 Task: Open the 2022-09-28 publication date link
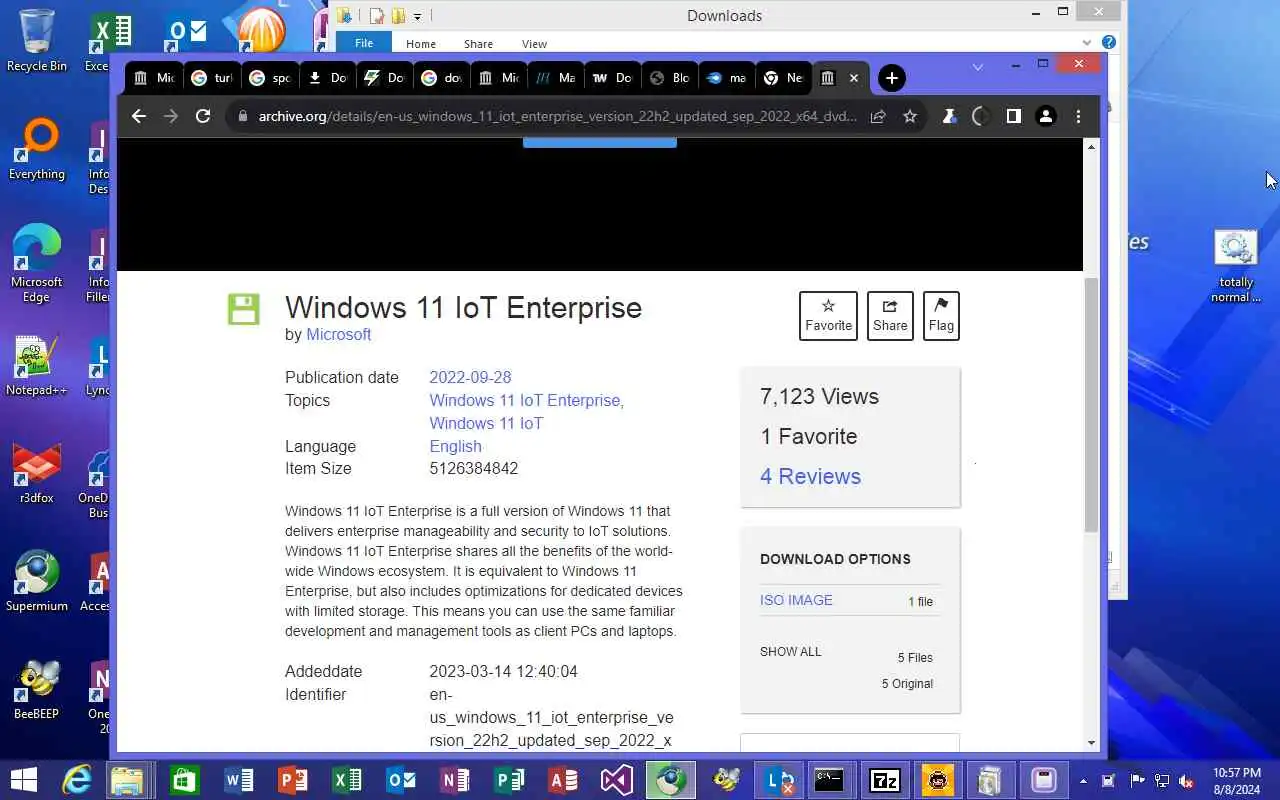tap(470, 377)
